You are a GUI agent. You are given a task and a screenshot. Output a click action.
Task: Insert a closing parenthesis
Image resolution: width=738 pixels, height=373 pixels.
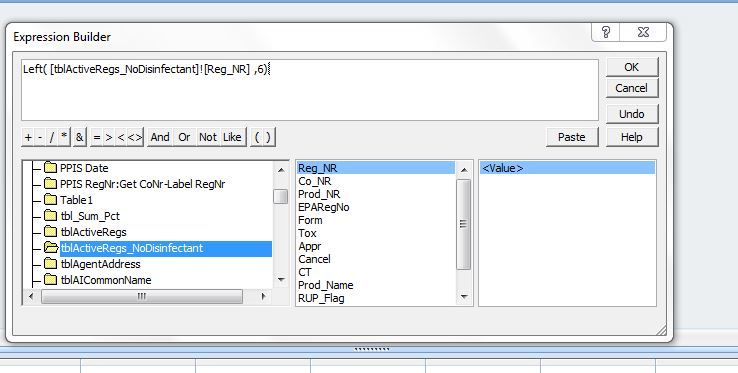tap(268, 138)
